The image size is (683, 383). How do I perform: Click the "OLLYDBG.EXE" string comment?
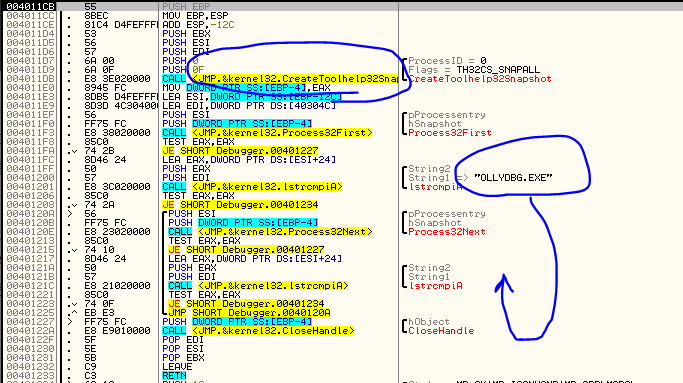(513, 178)
